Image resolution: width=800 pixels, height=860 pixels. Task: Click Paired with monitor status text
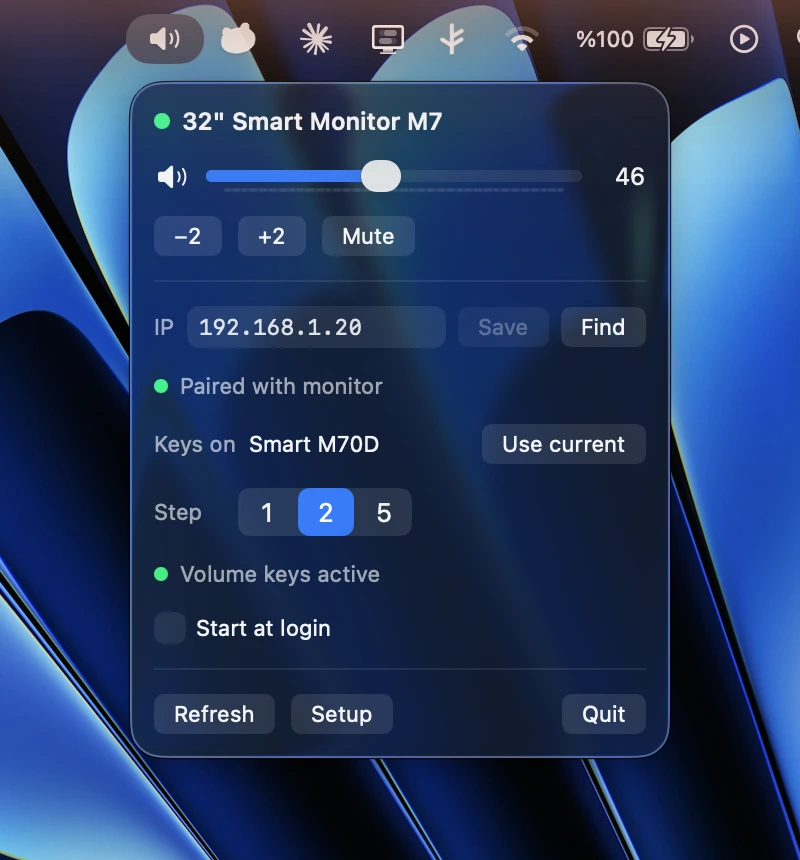click(x=281, y=387)
